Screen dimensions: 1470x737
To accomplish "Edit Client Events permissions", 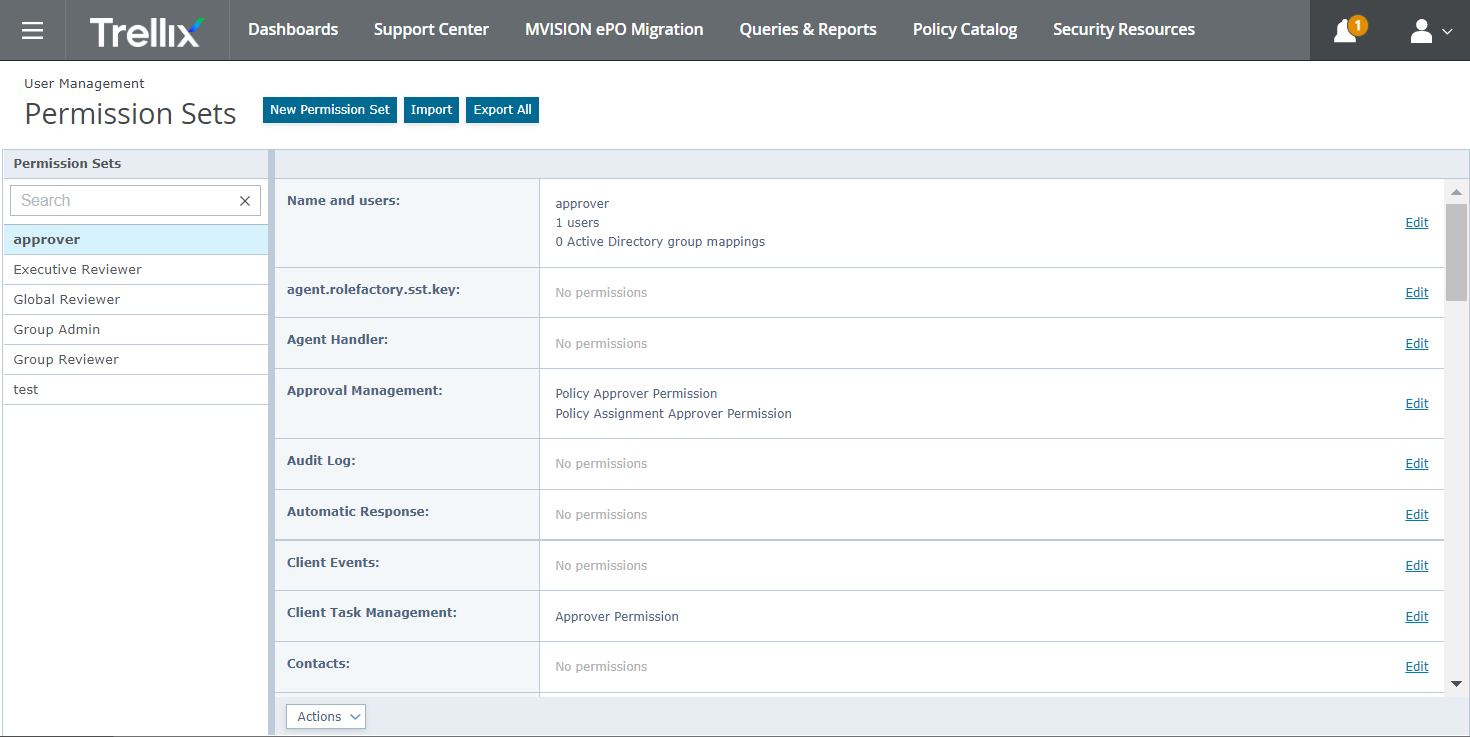I will click(x=1416, y=566).
